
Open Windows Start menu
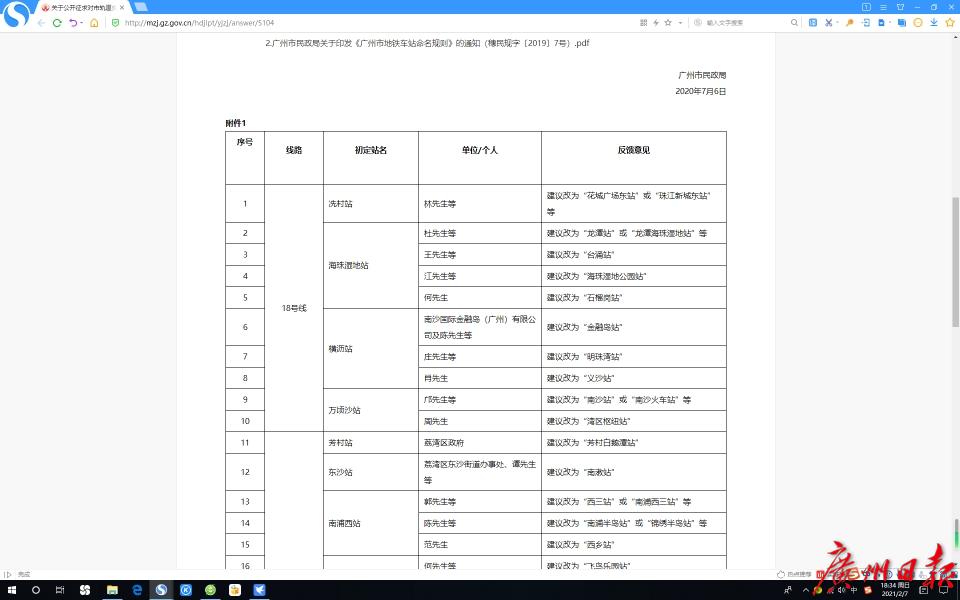(x=10, y=590)
